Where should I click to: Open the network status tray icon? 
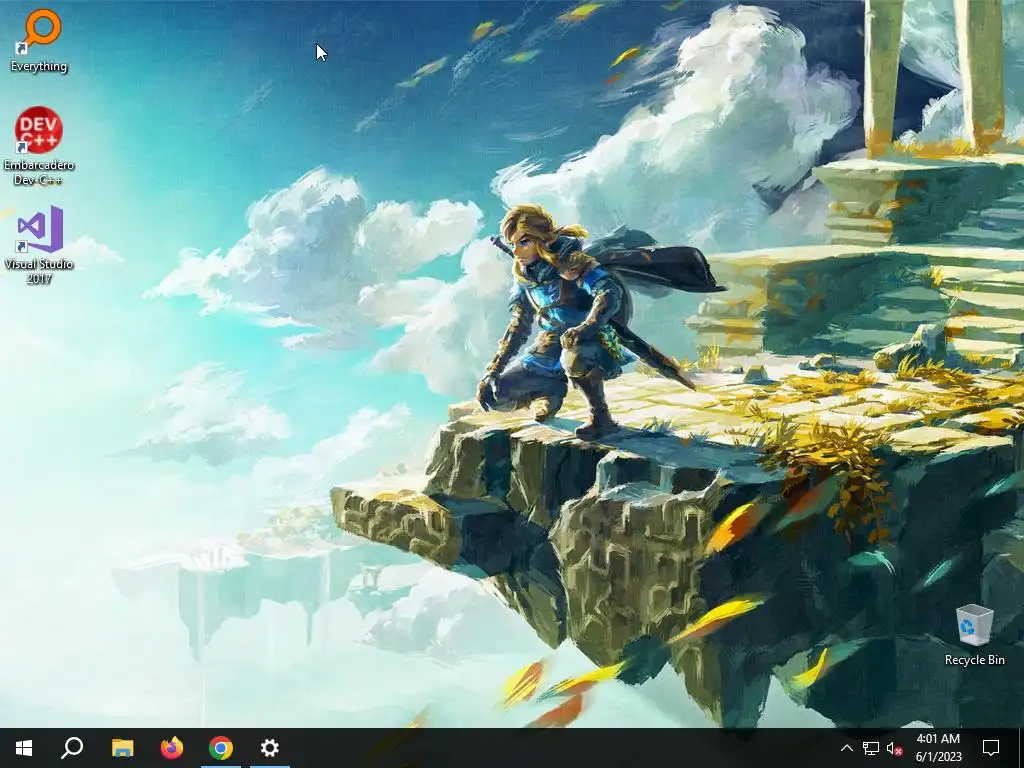click(x=871, y=748)
